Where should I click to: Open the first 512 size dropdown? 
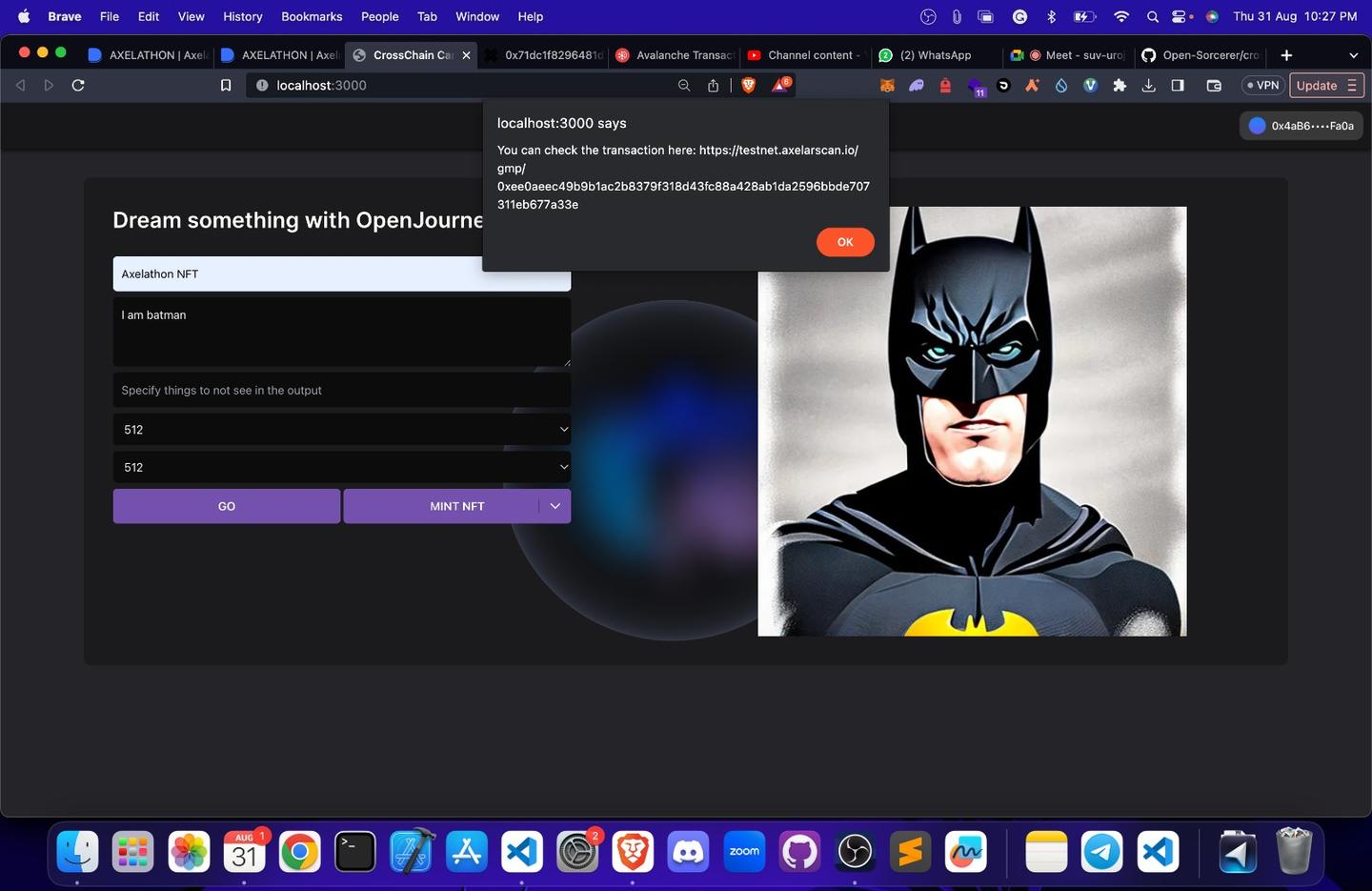[x=342, y=430]
